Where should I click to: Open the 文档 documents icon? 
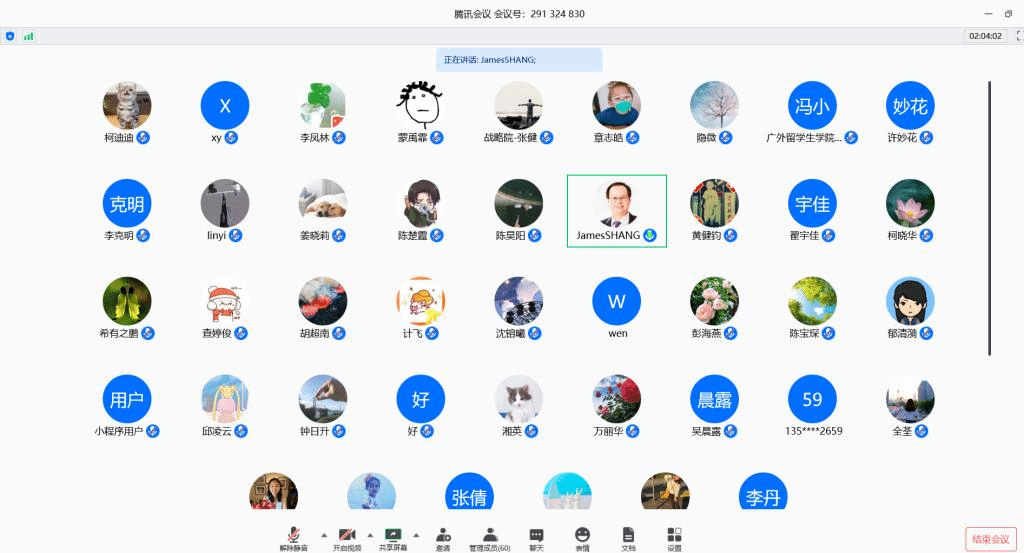pos(628,536)
